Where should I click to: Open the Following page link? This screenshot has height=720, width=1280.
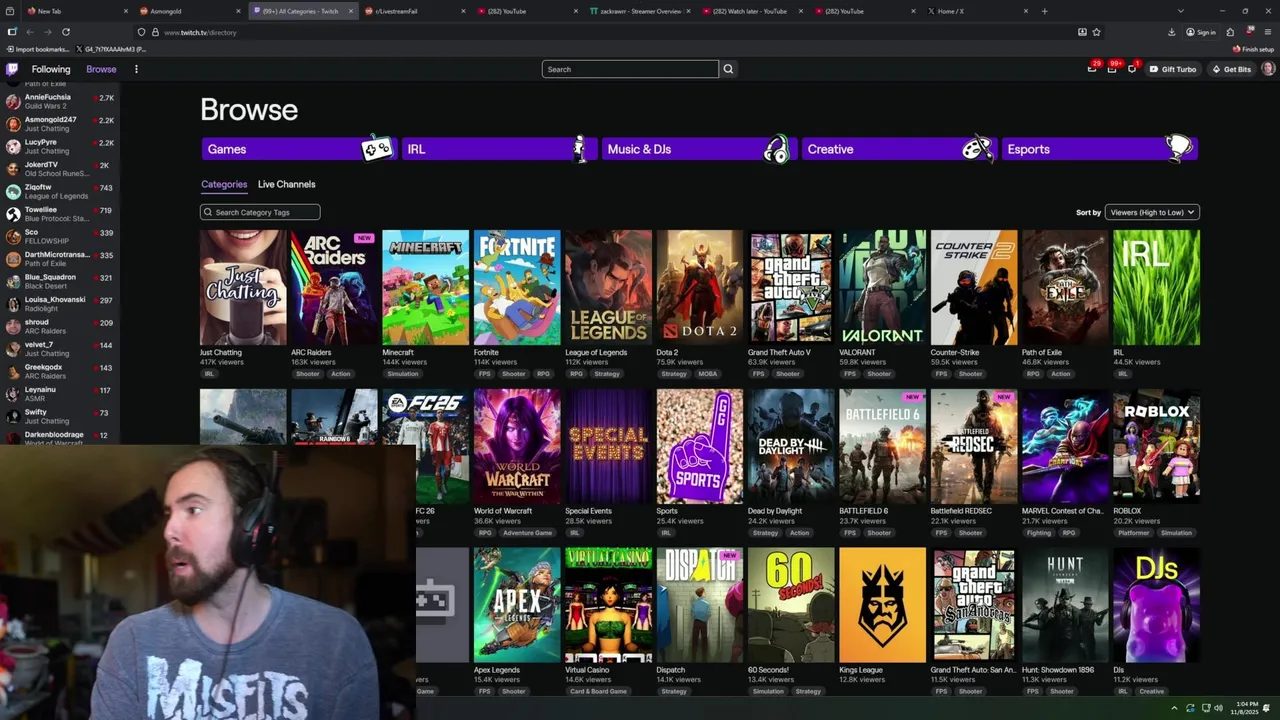51,69
